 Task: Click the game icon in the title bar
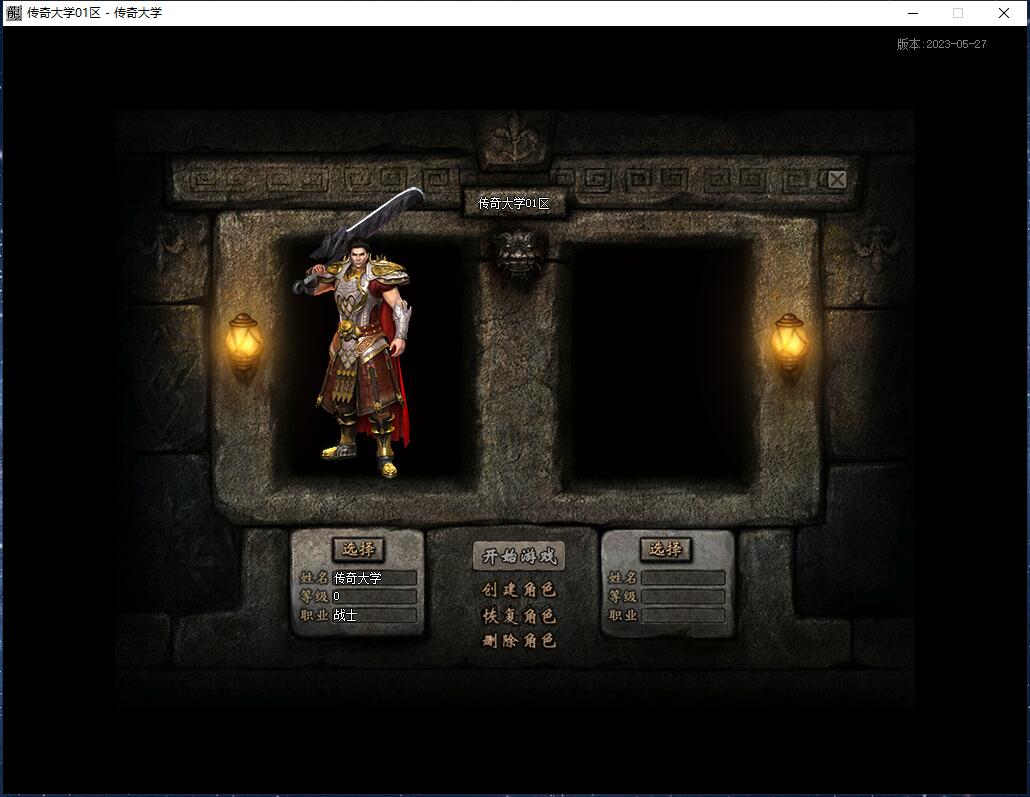click(x=14, y=12)
